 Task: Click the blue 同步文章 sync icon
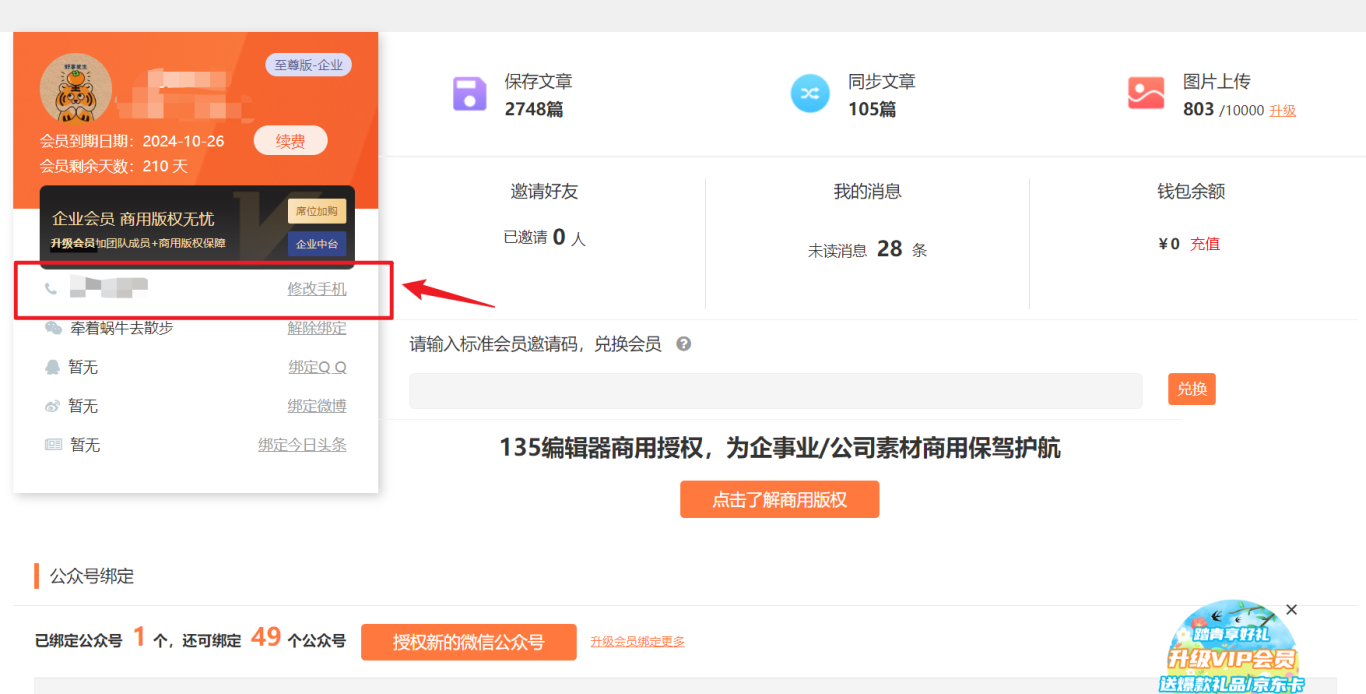click(810, 94)
